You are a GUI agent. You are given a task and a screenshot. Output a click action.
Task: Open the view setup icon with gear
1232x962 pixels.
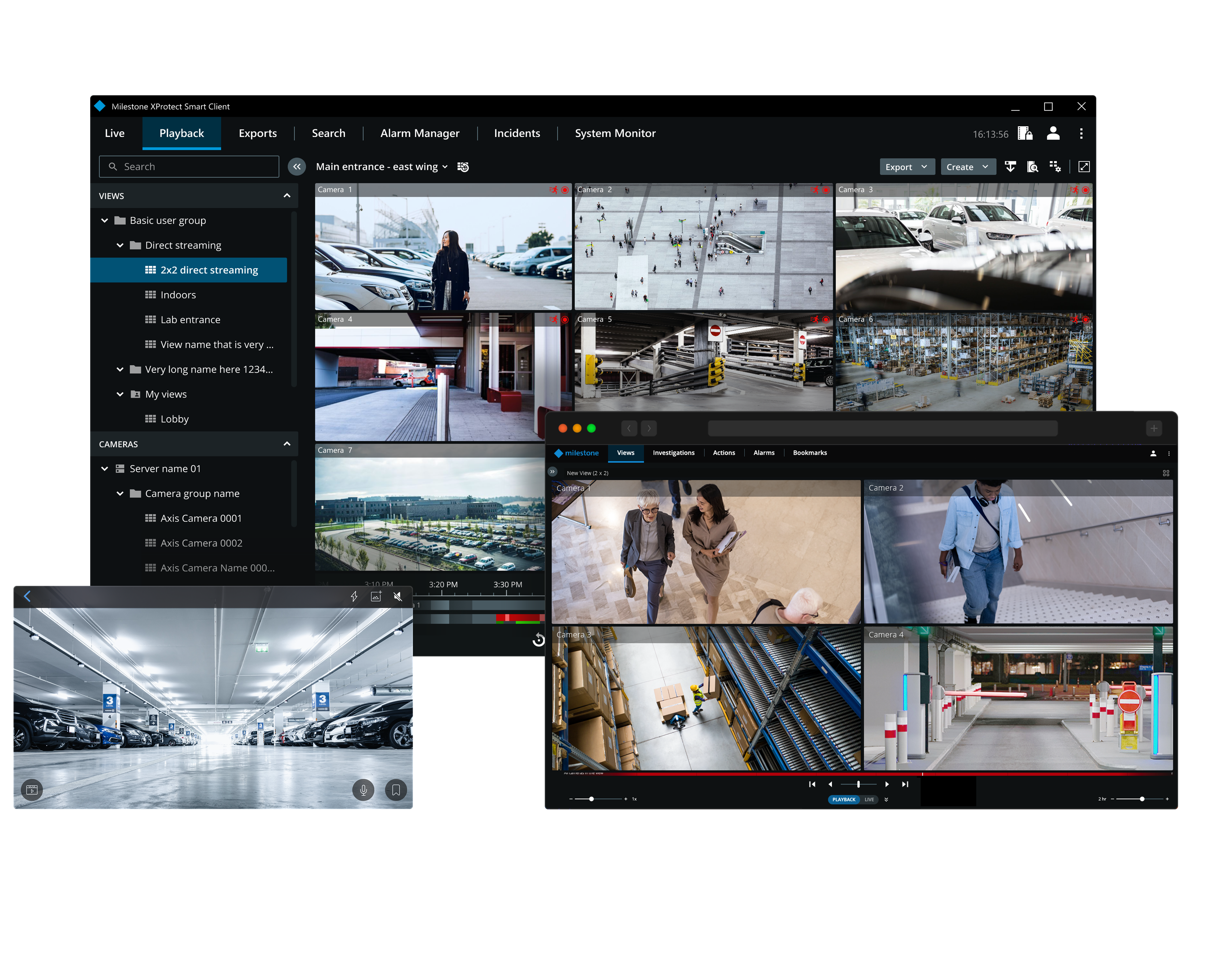point(1055,167)
